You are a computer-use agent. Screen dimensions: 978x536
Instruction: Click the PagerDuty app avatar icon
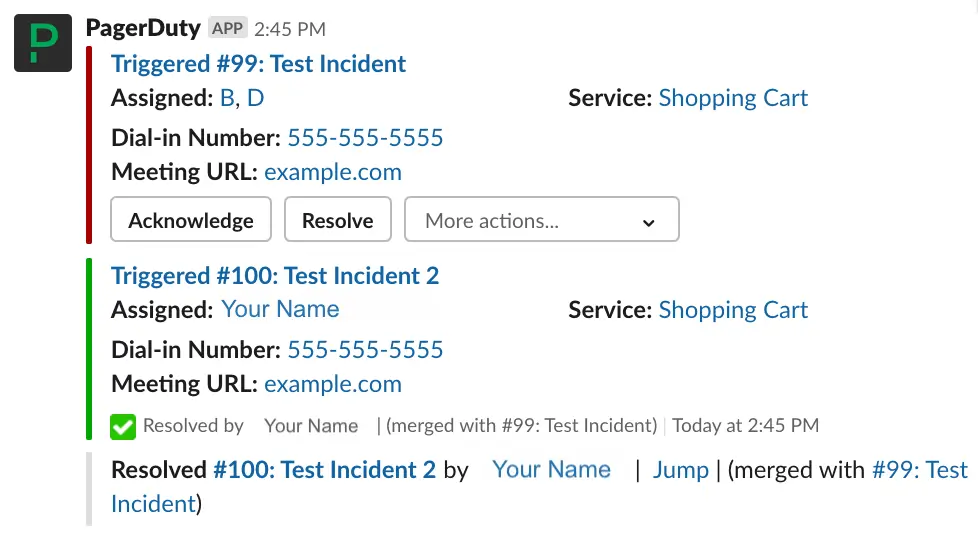tap(43, 43)
